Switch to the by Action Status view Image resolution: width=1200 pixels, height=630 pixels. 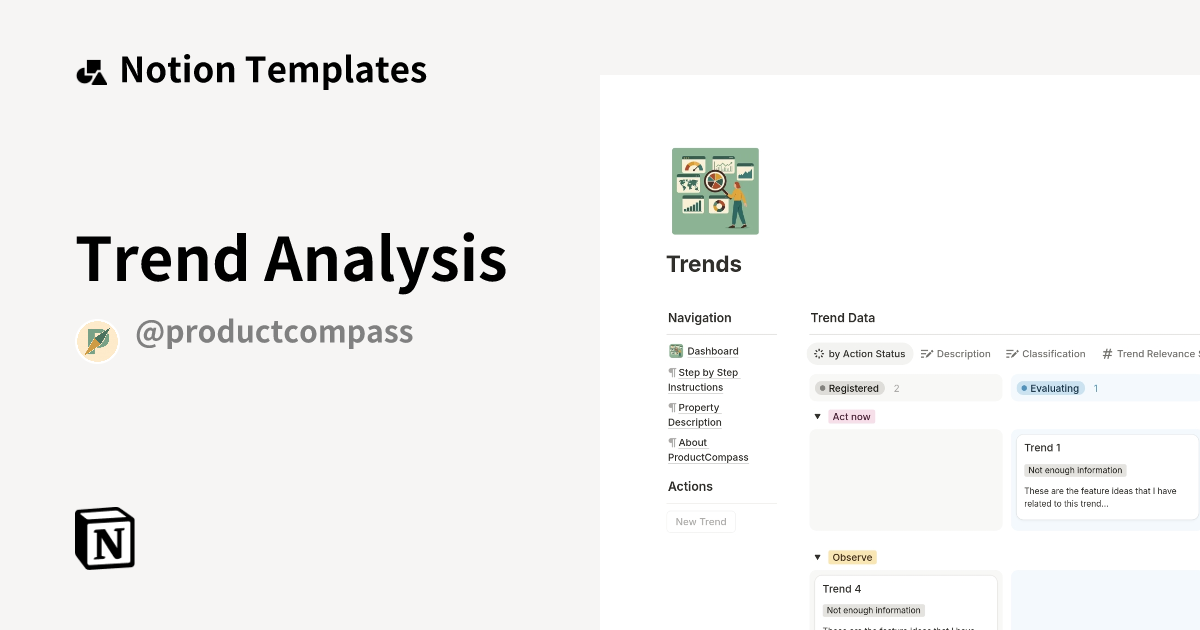point(866,353)
